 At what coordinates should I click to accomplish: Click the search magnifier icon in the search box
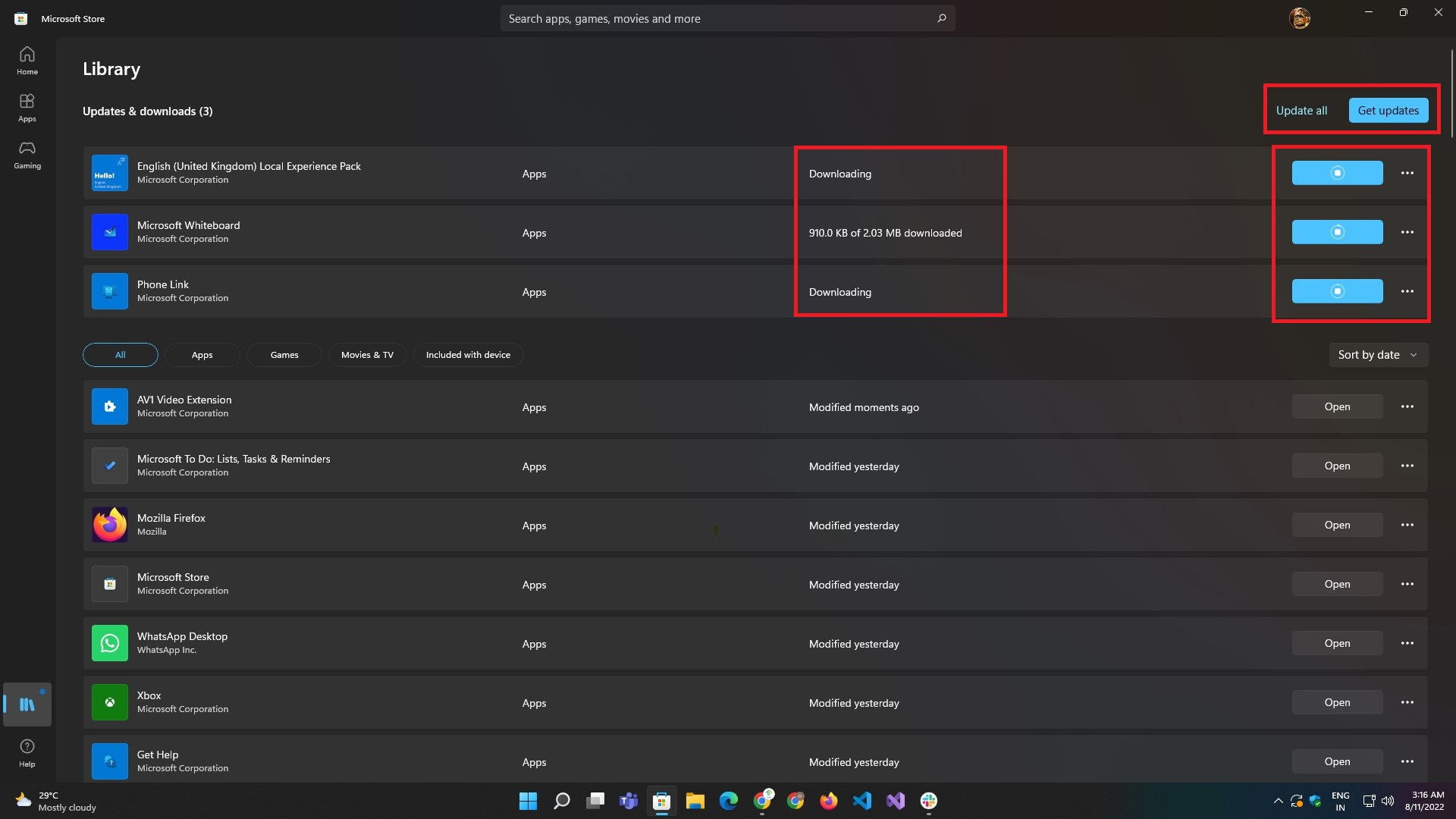pyautogui.click(x=941, y=18)
